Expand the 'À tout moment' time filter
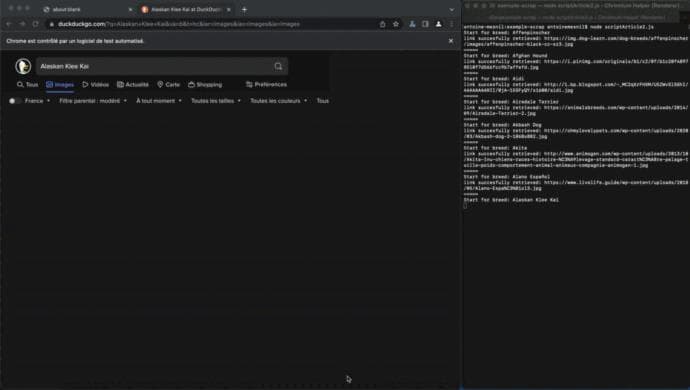The width and height of the screenshot is (690, 390). 159,101
